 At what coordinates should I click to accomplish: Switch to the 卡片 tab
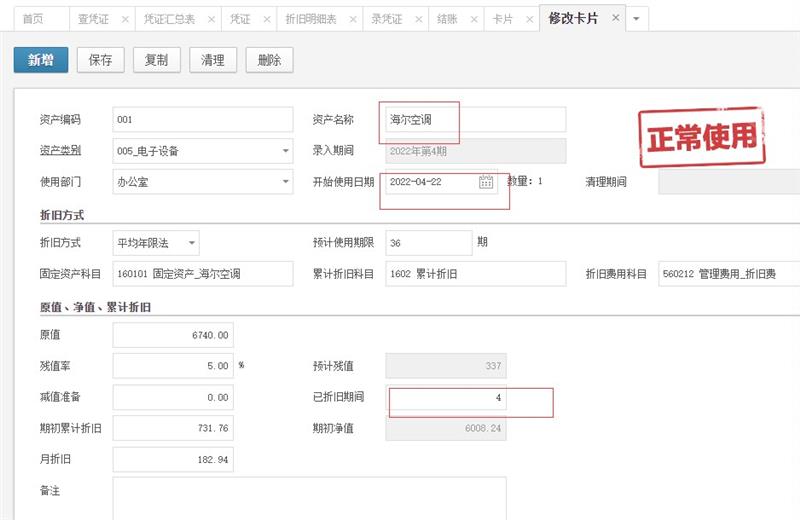[505, 19]
